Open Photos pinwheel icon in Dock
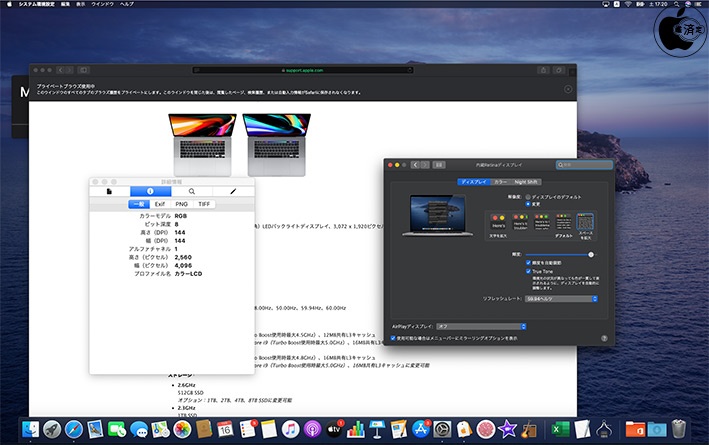 coord(182,429)
